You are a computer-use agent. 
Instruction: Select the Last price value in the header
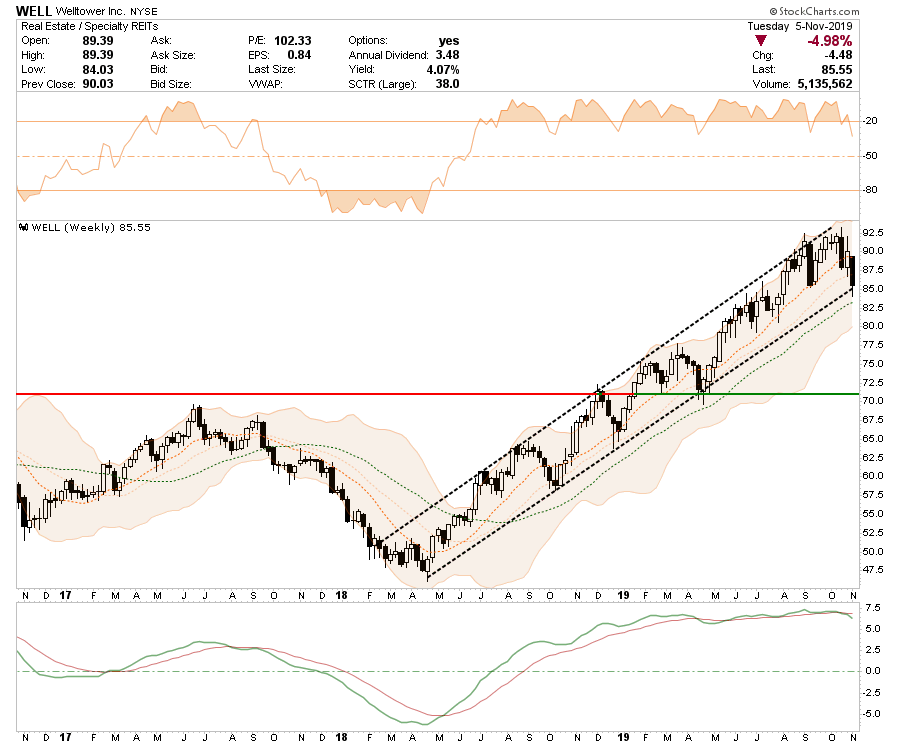pyautogui.click(x=837, y=69)
